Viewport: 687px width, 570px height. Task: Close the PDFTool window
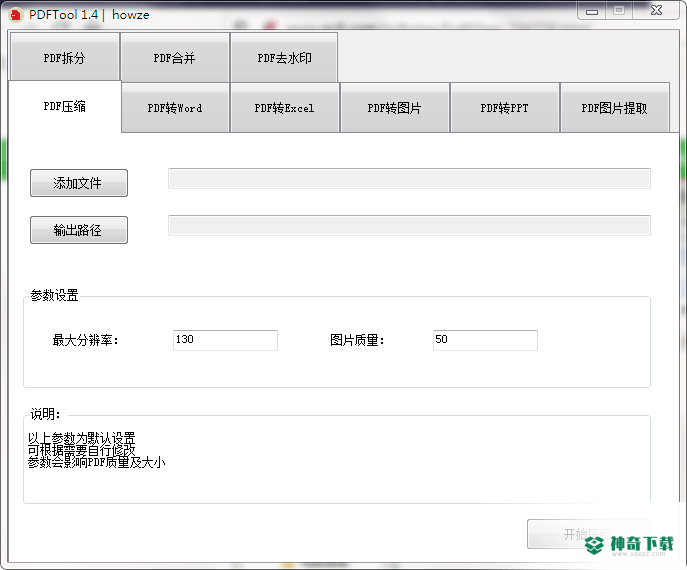point(656,11)
